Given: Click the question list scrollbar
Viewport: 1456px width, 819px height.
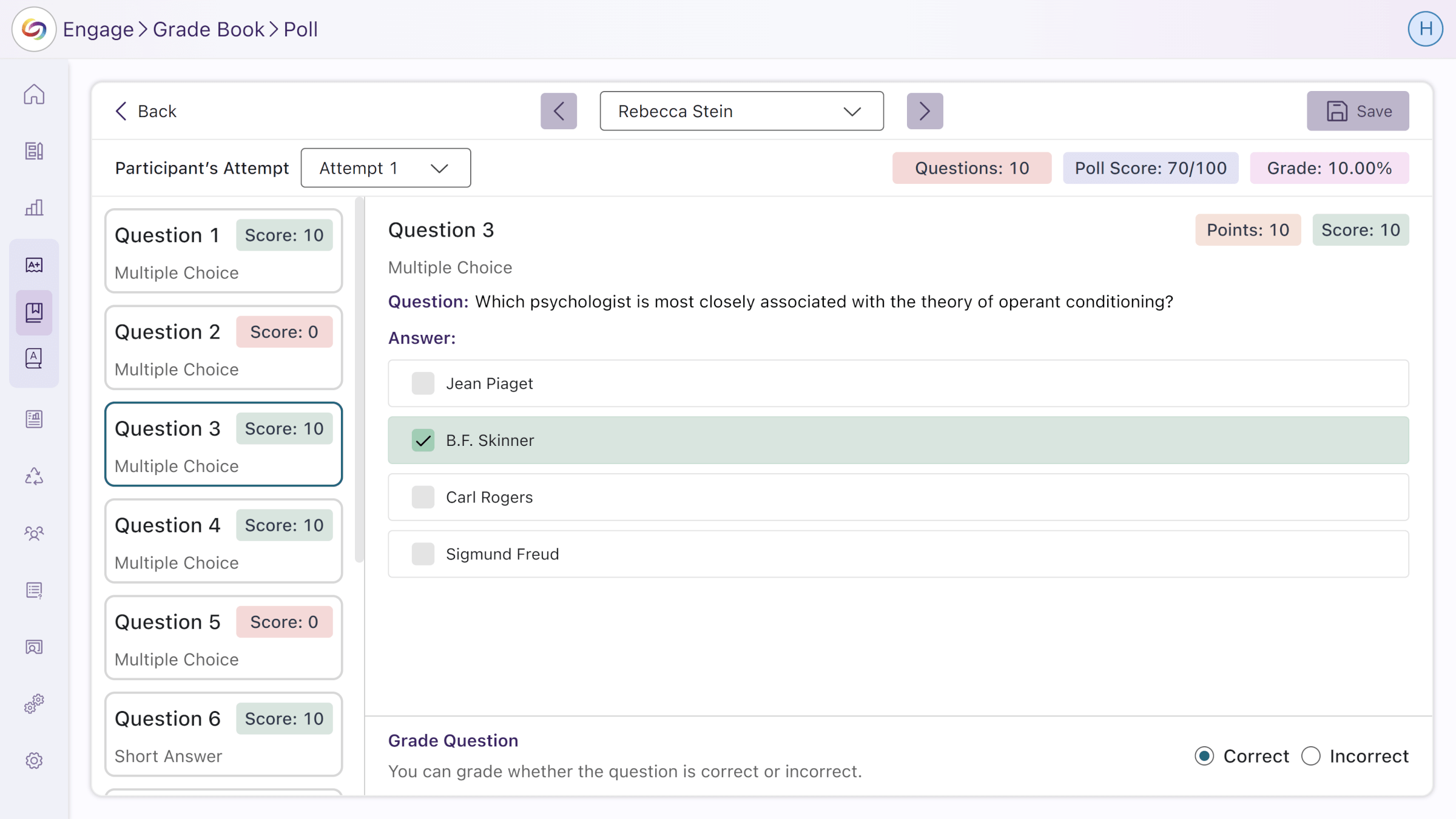Looking at the screenshot, I should point(359,380).
